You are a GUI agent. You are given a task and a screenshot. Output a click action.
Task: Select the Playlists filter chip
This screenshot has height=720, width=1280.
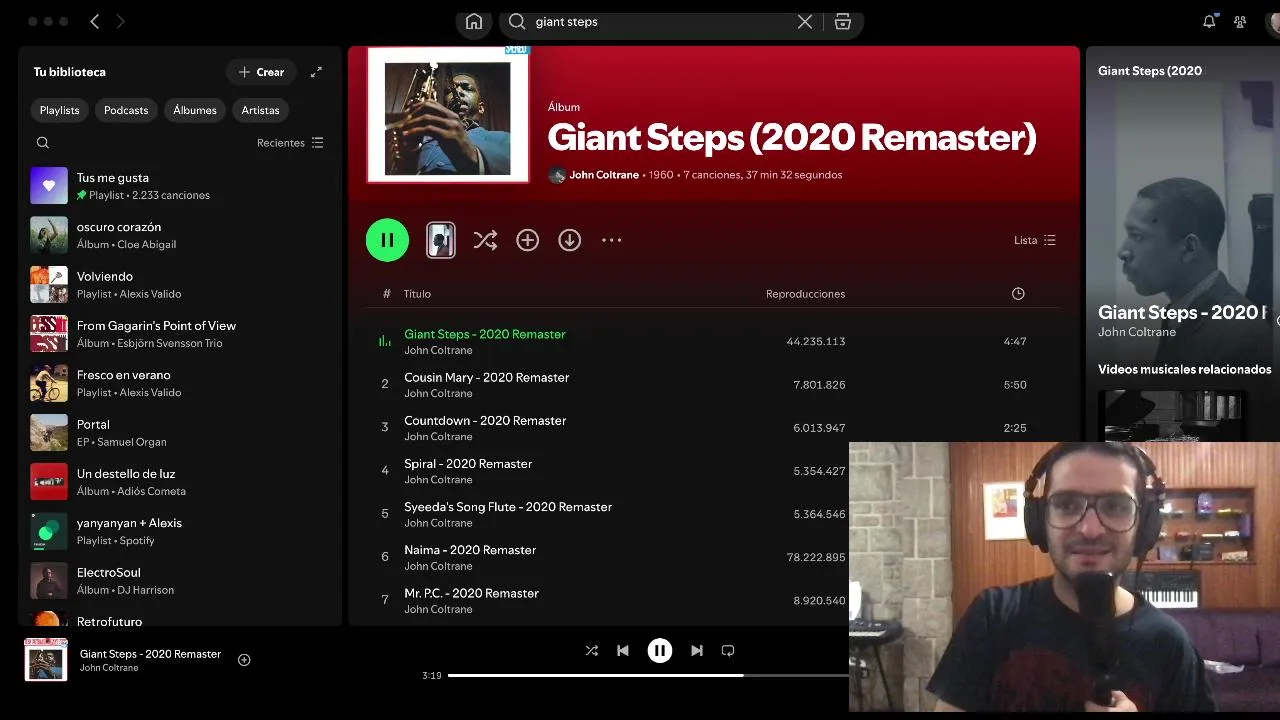point(60,110)
